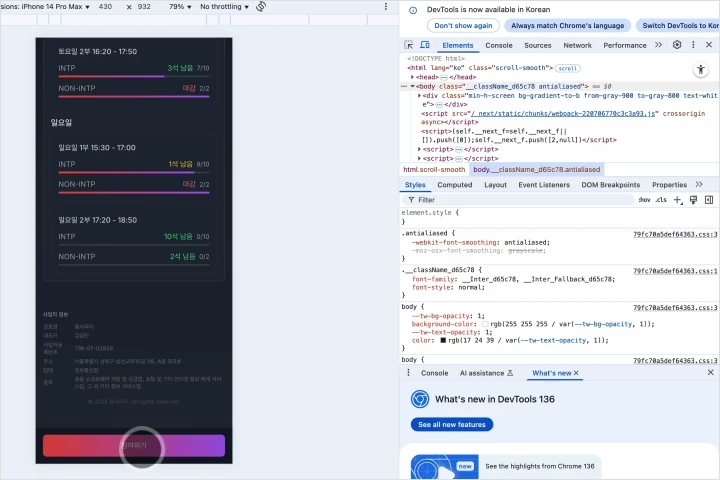Switch to the Console tab in the main toolbar
Image resolution: width=720 pixels, height=480 pixels.
coord(499,45)
